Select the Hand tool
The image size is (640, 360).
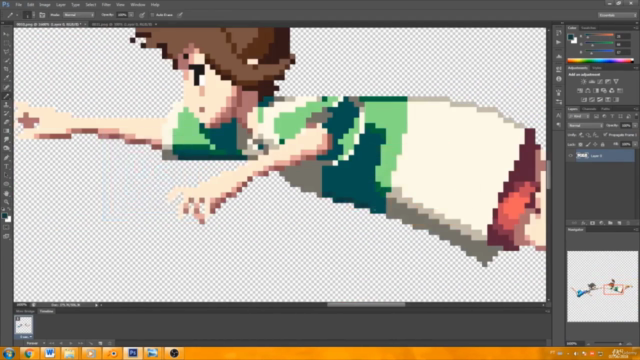click(x=7, y=193)
